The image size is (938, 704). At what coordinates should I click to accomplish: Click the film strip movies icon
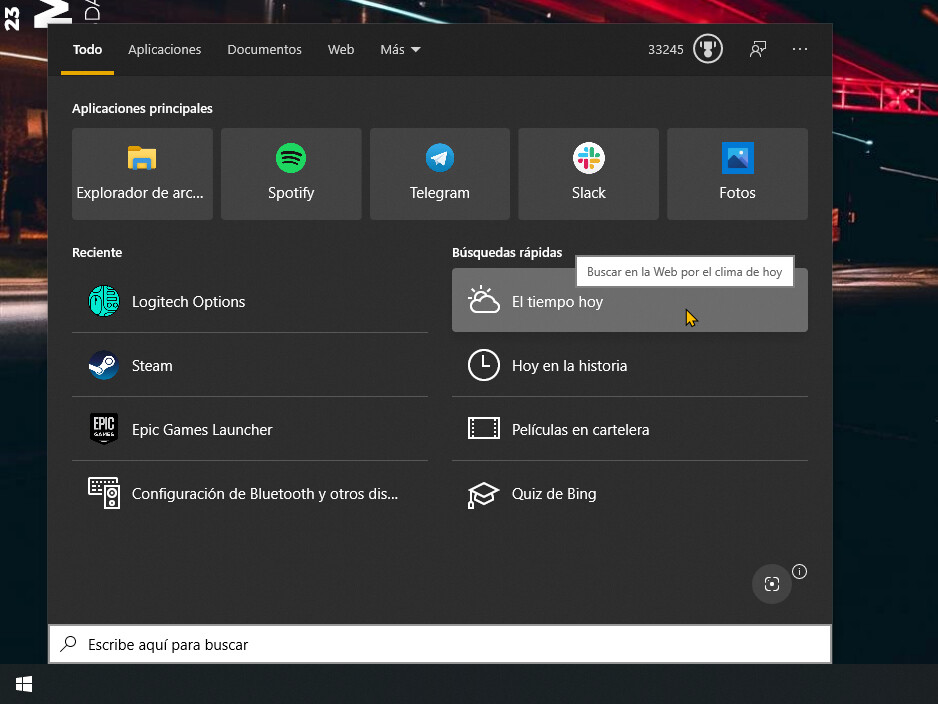483,428
